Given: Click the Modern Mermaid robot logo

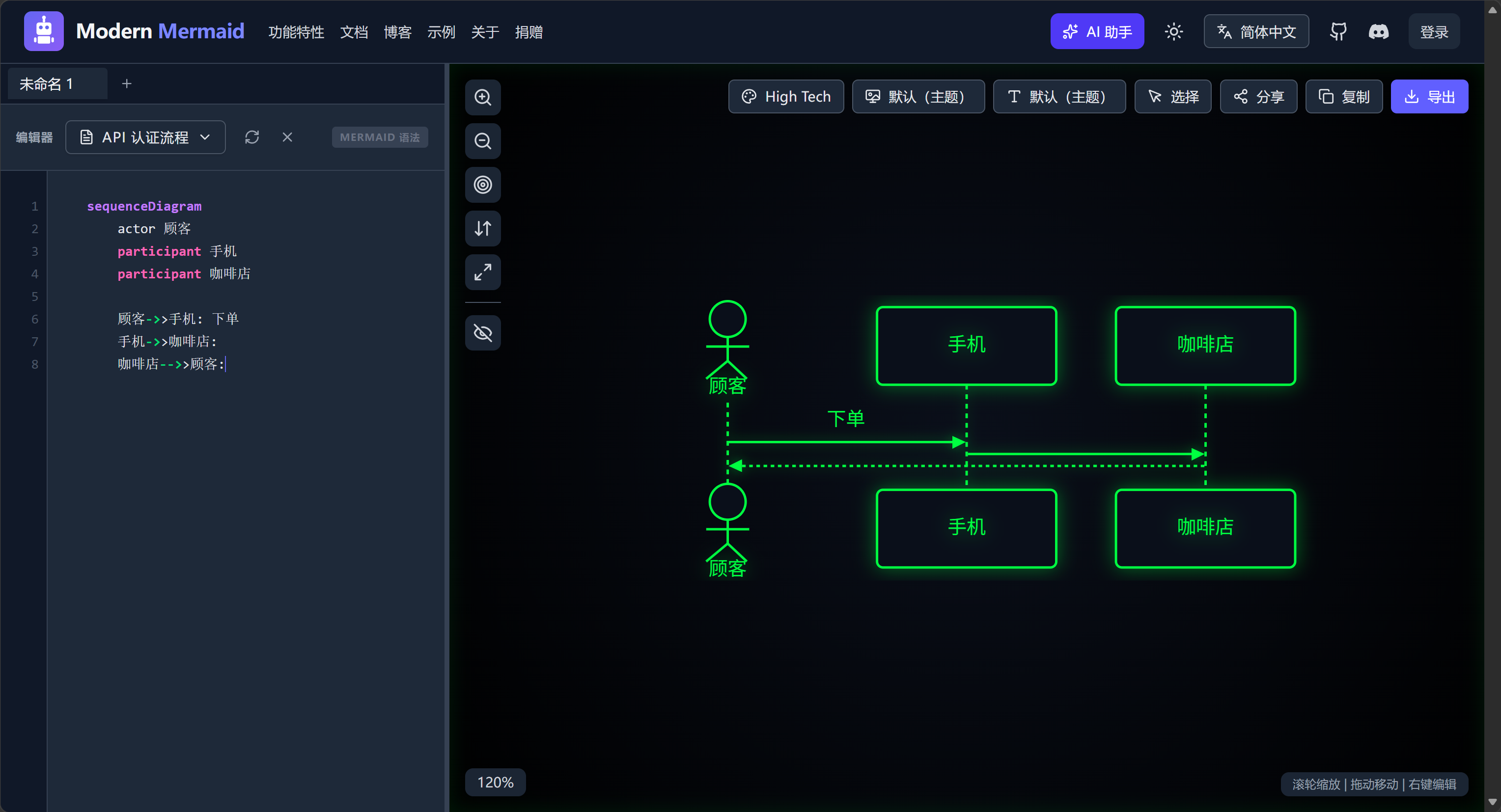Looking at the screenshot, I should pyautogui.click(x=44, y=31).
